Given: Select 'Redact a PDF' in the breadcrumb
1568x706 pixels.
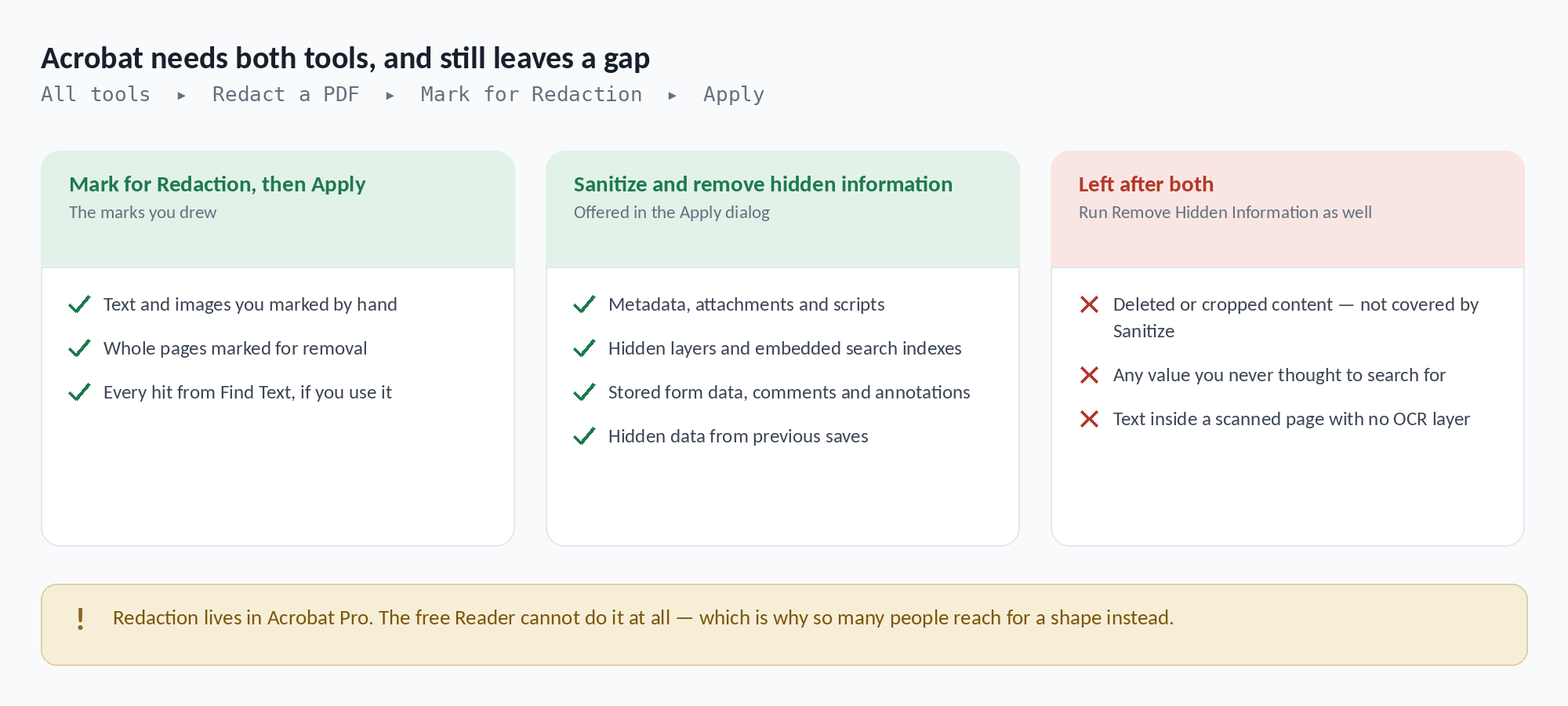Looking at the screenshot, I should (x=285, y=94).
